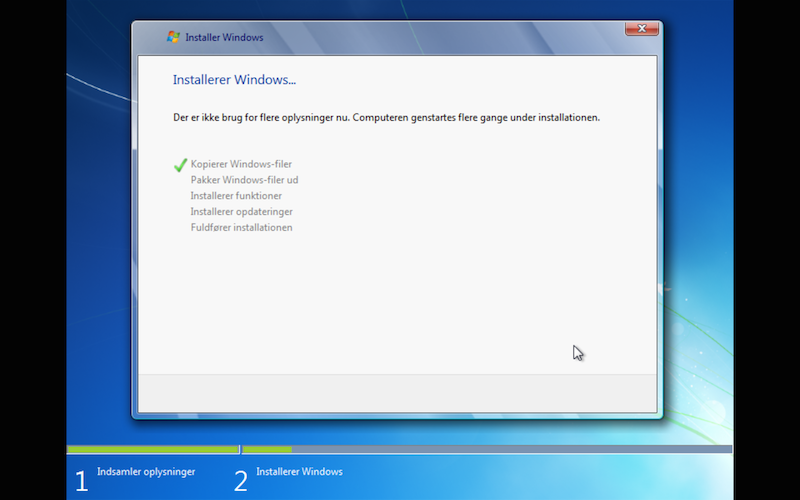Click the large number 1 stage indicator
The height and width of the screenshot is (500, 800).
(x=82, y=481)
